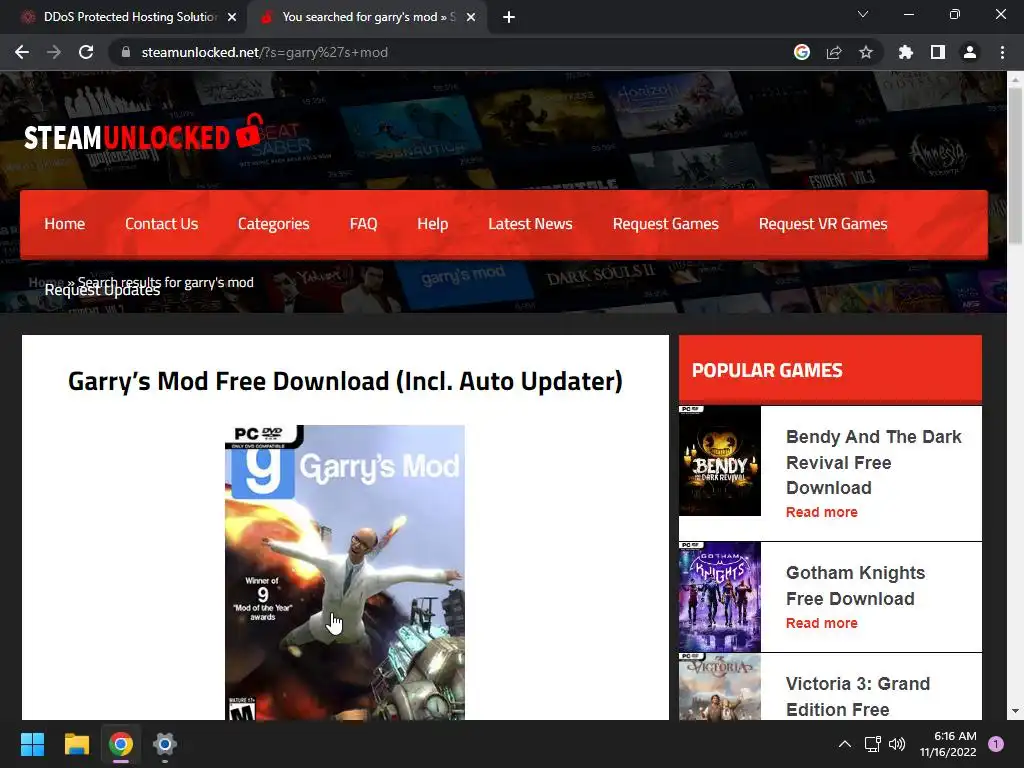Open Victoria 3: Grand Edition Free link
This screenshot has height=768, width=1024.
tap(857, 696)
